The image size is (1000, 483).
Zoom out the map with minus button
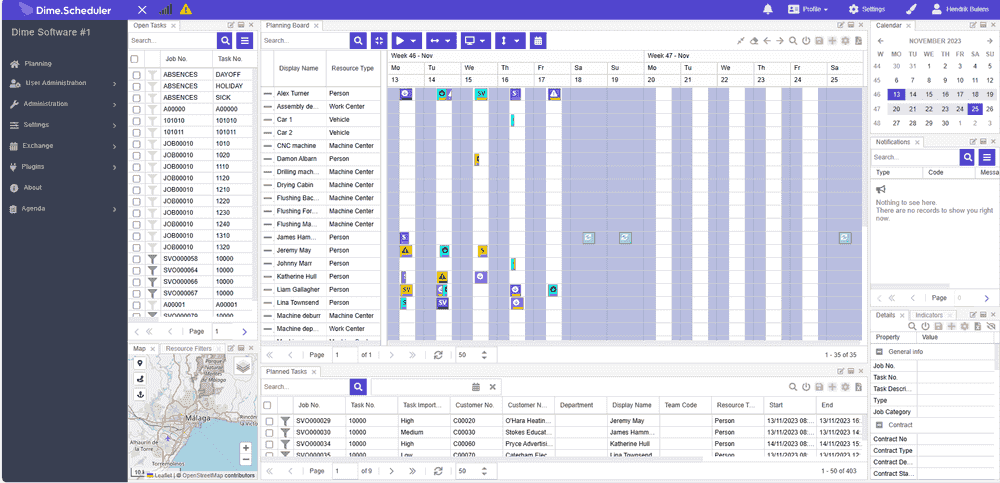click(246, 460)
